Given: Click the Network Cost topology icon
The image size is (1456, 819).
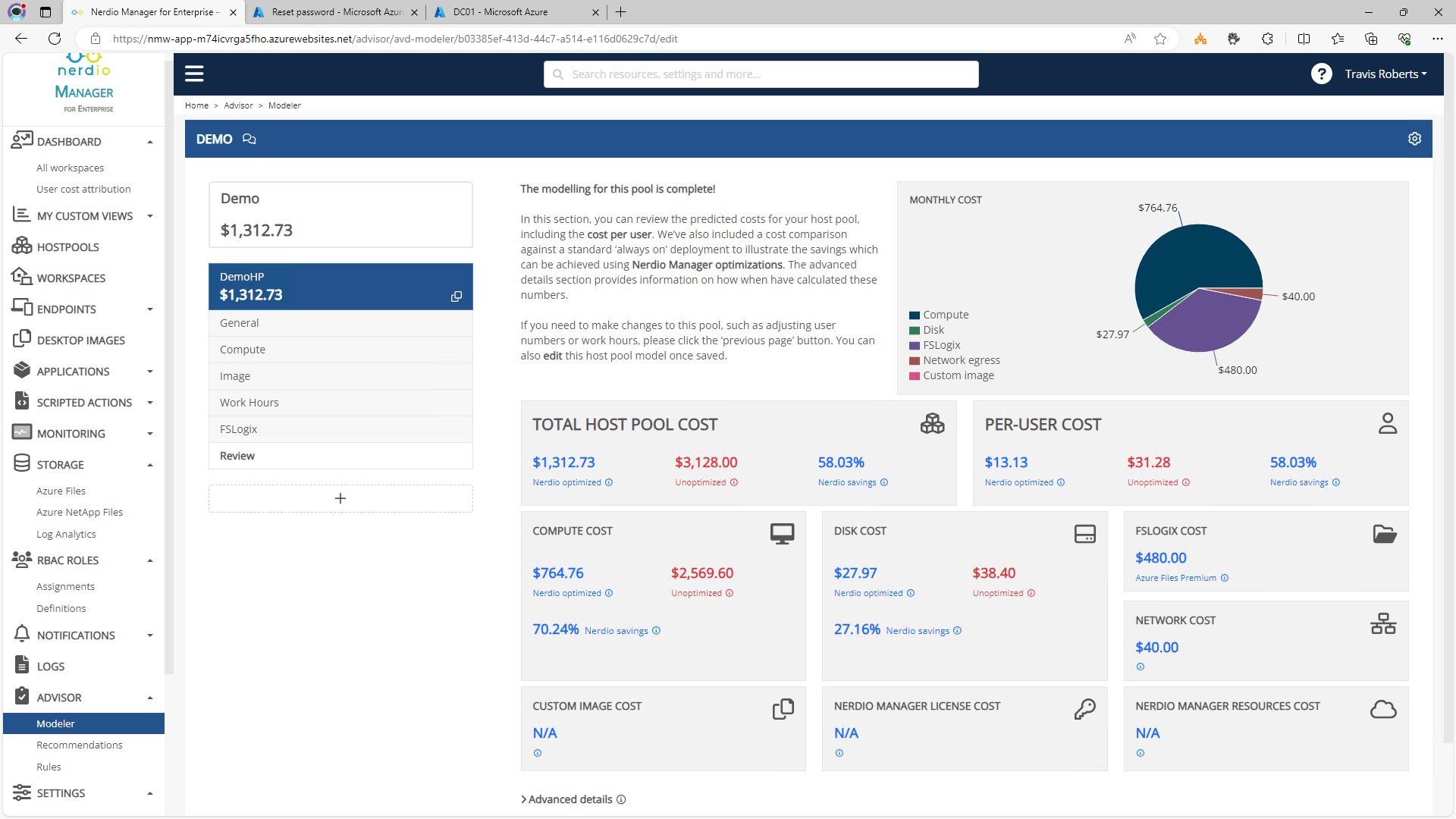Looking at the screenshot, I should [x=1383, y=623].
